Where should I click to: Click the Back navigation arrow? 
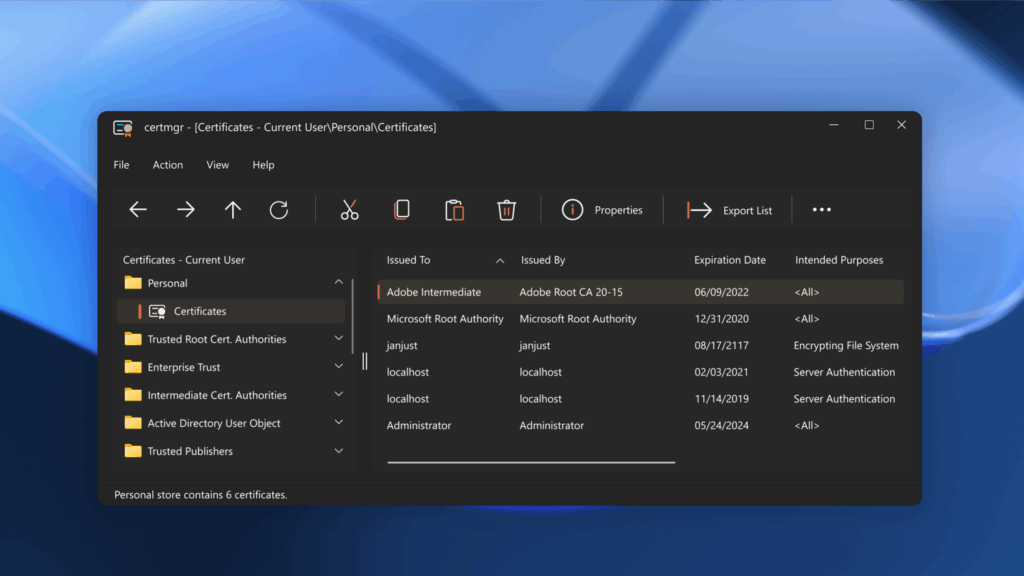(137, 209)
